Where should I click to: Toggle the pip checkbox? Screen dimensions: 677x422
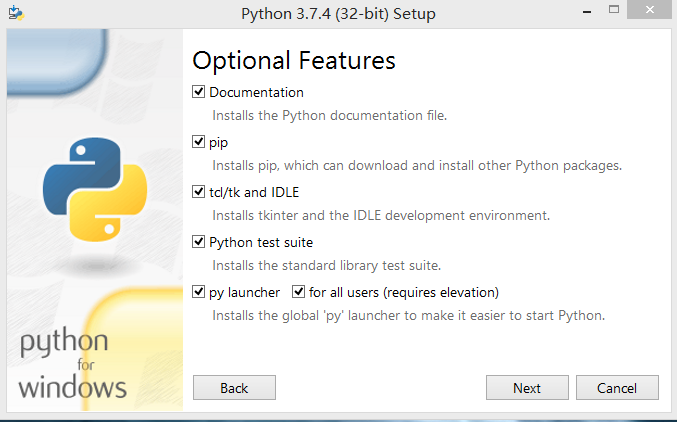click(x=198, y=142)
